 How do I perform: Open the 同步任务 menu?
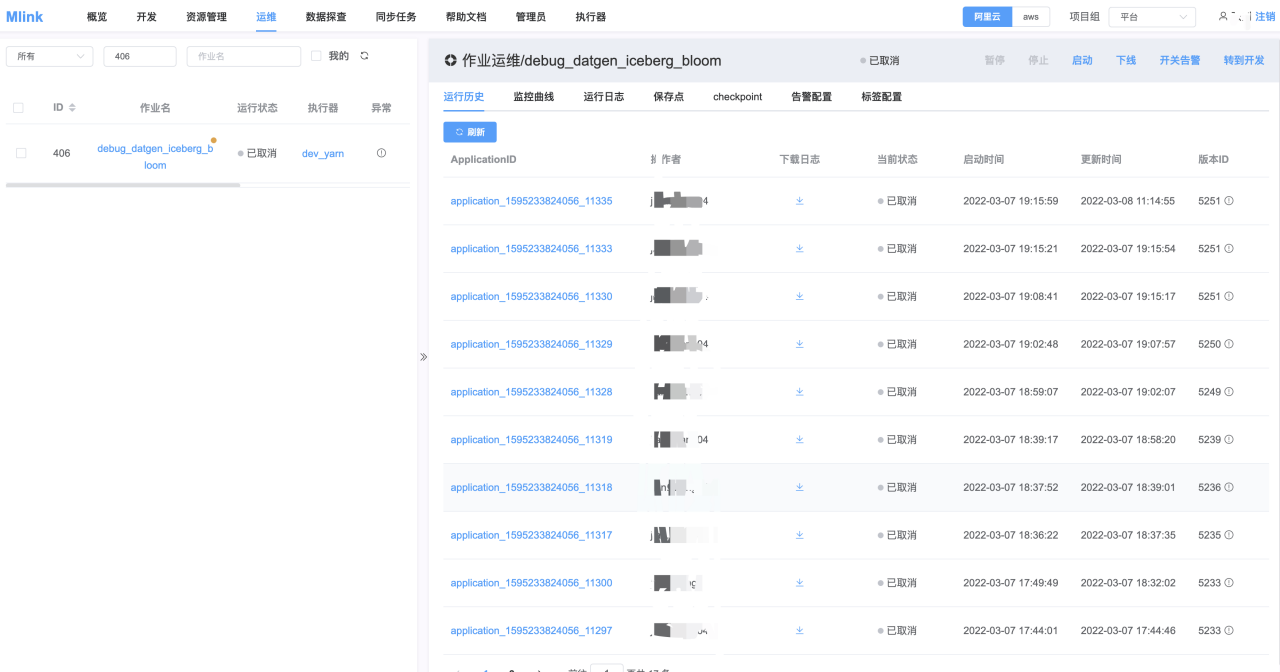[396, 17]
